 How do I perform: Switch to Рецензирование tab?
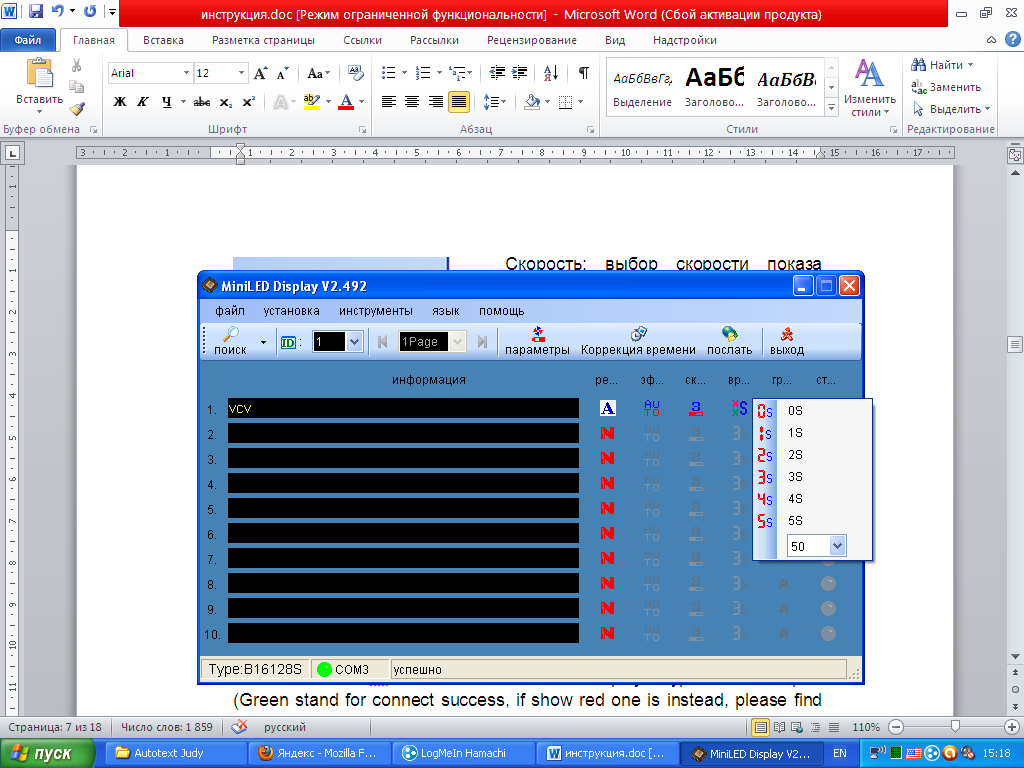(x=532, y=40)
